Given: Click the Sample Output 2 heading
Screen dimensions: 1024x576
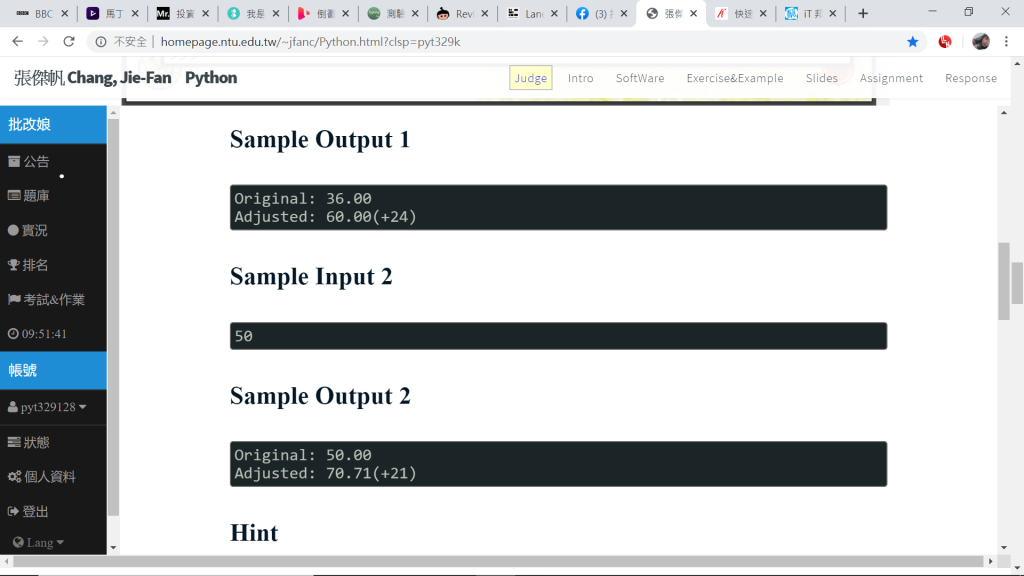Looking at the screenshot, I should pos(321,396).
